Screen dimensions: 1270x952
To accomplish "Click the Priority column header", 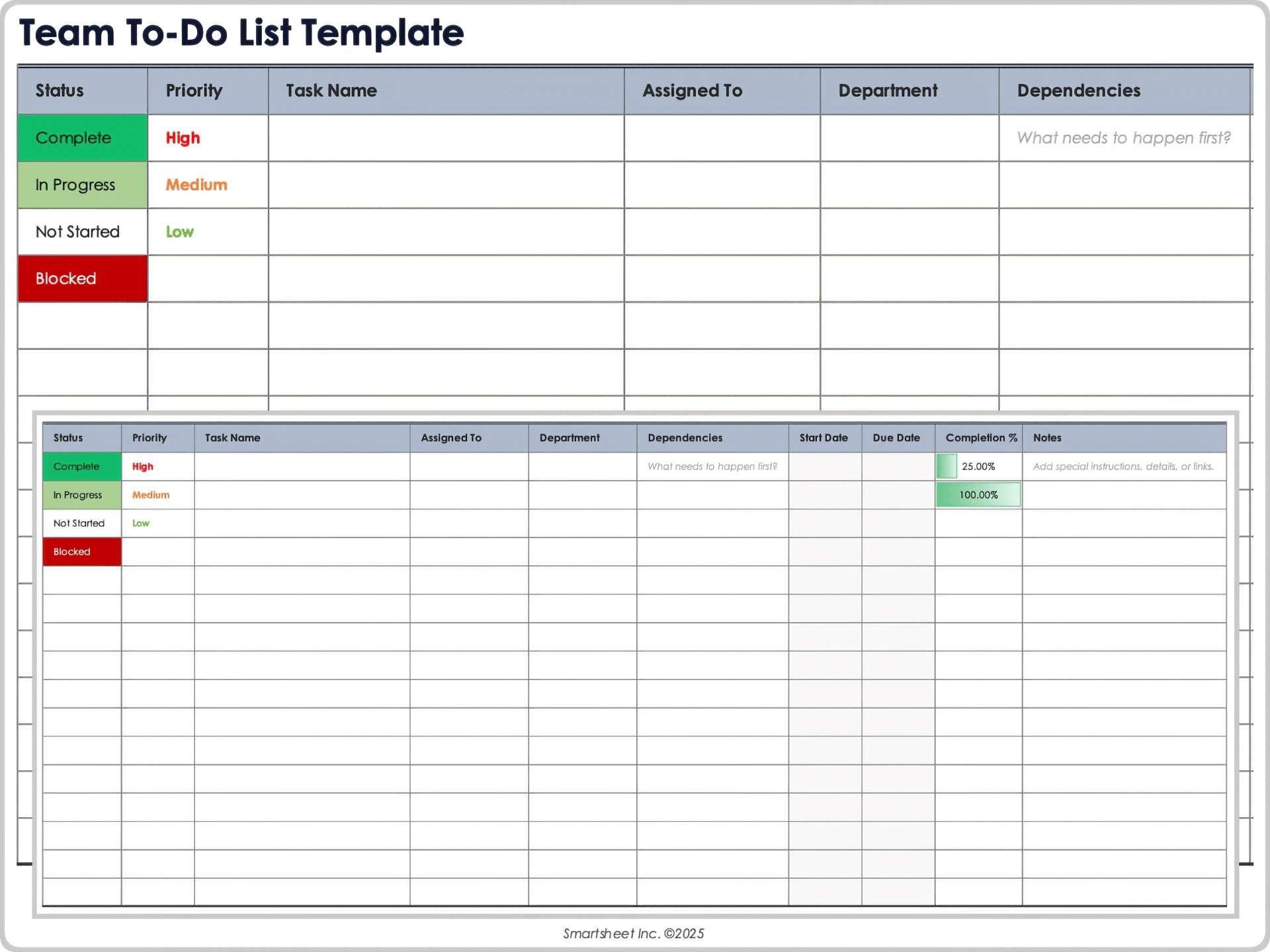I will coord(194,91).
